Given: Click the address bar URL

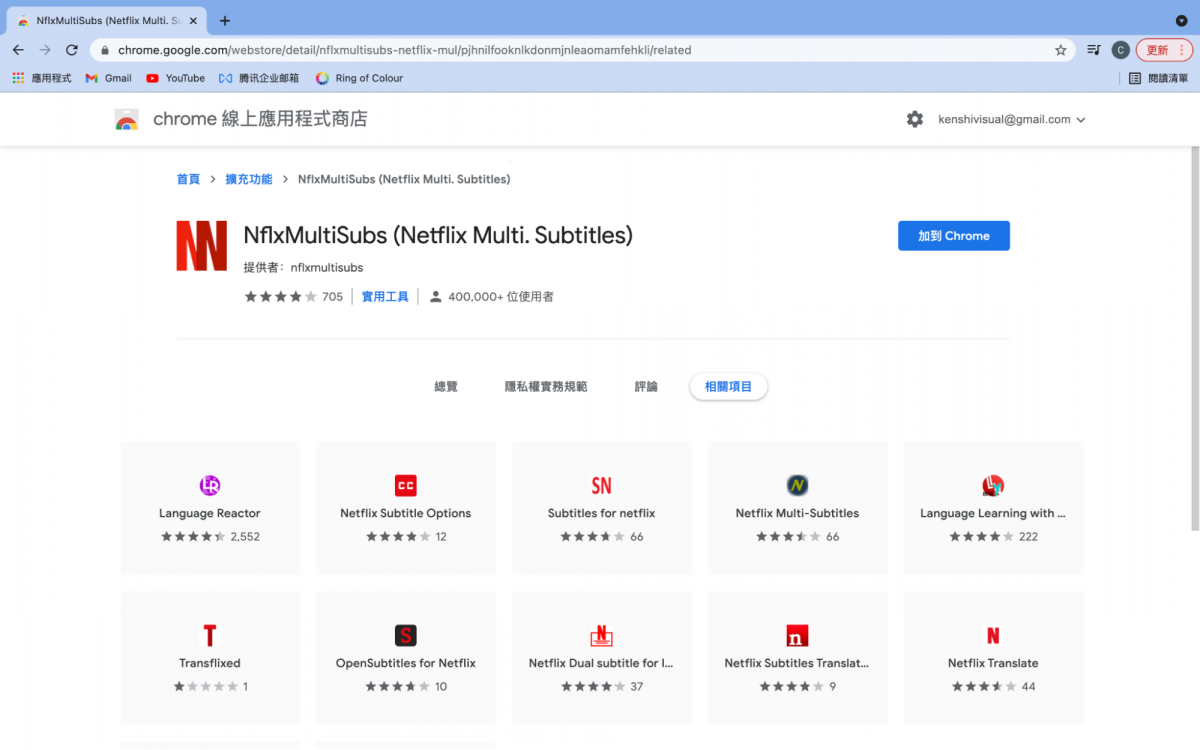Looking at the screenshot, I should click(404, 50).
